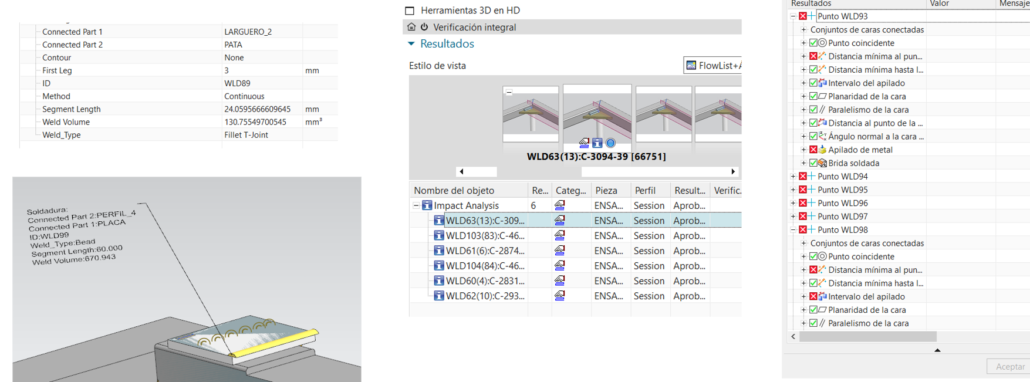Select the WLD103(83) row

575,236
